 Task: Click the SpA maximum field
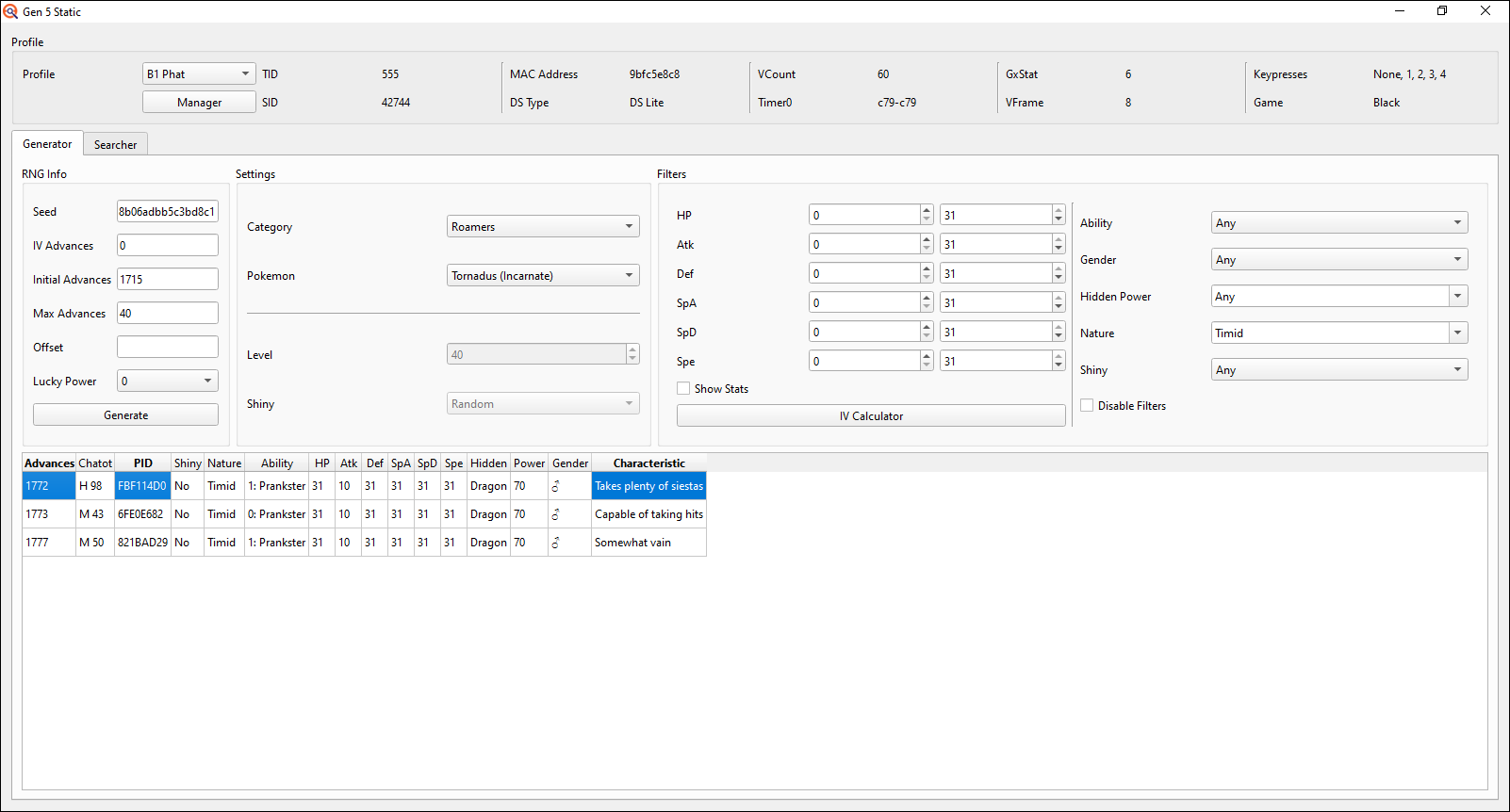click(x=995, y=302)
